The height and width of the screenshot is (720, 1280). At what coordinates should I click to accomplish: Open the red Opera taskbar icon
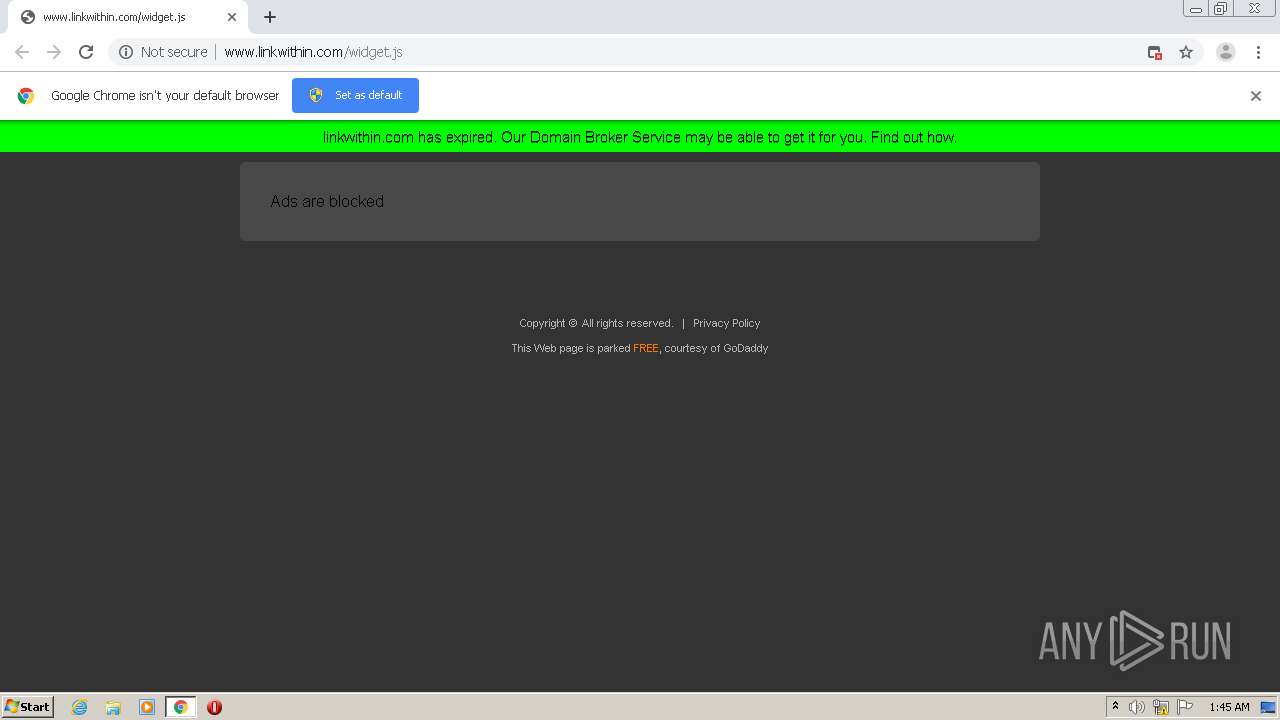(x=214, y=707)
